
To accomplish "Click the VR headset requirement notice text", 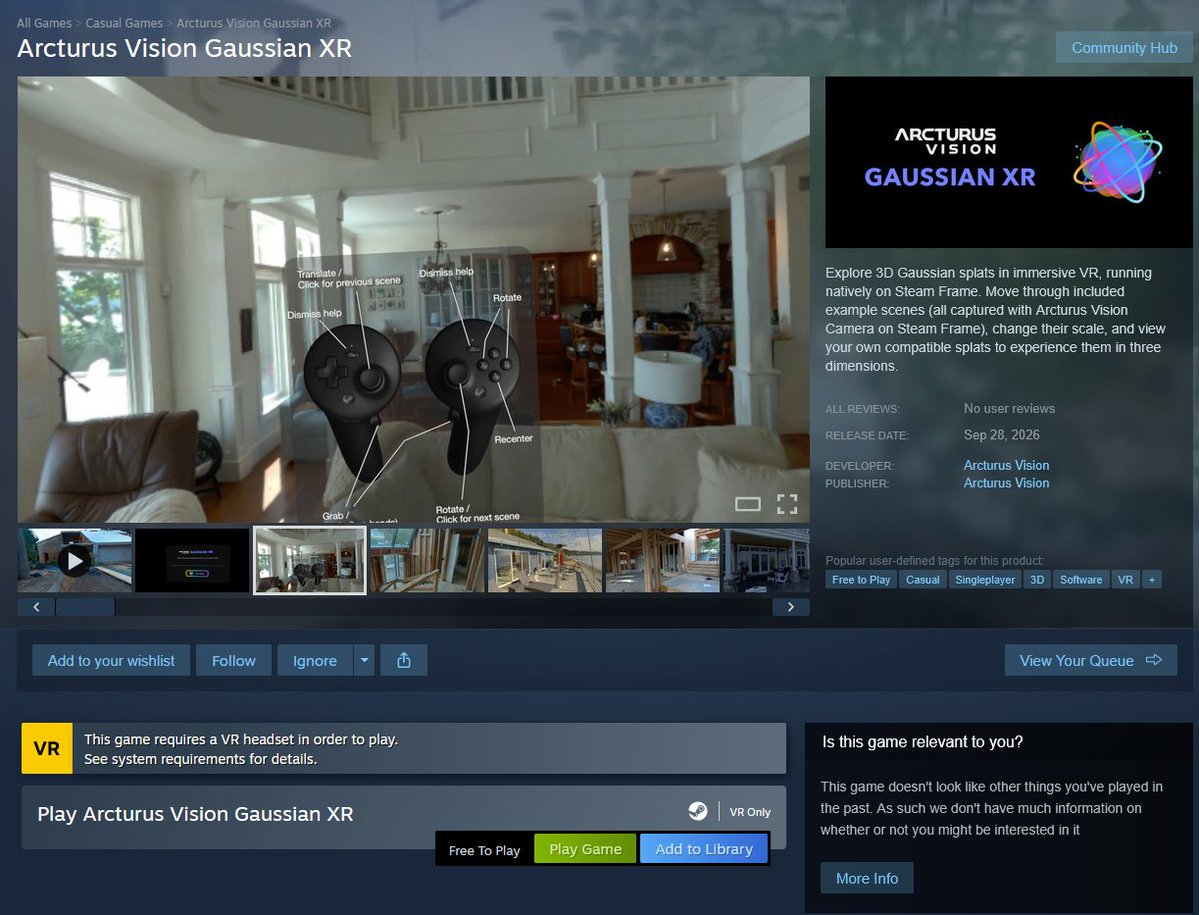I will pos(241,749).
